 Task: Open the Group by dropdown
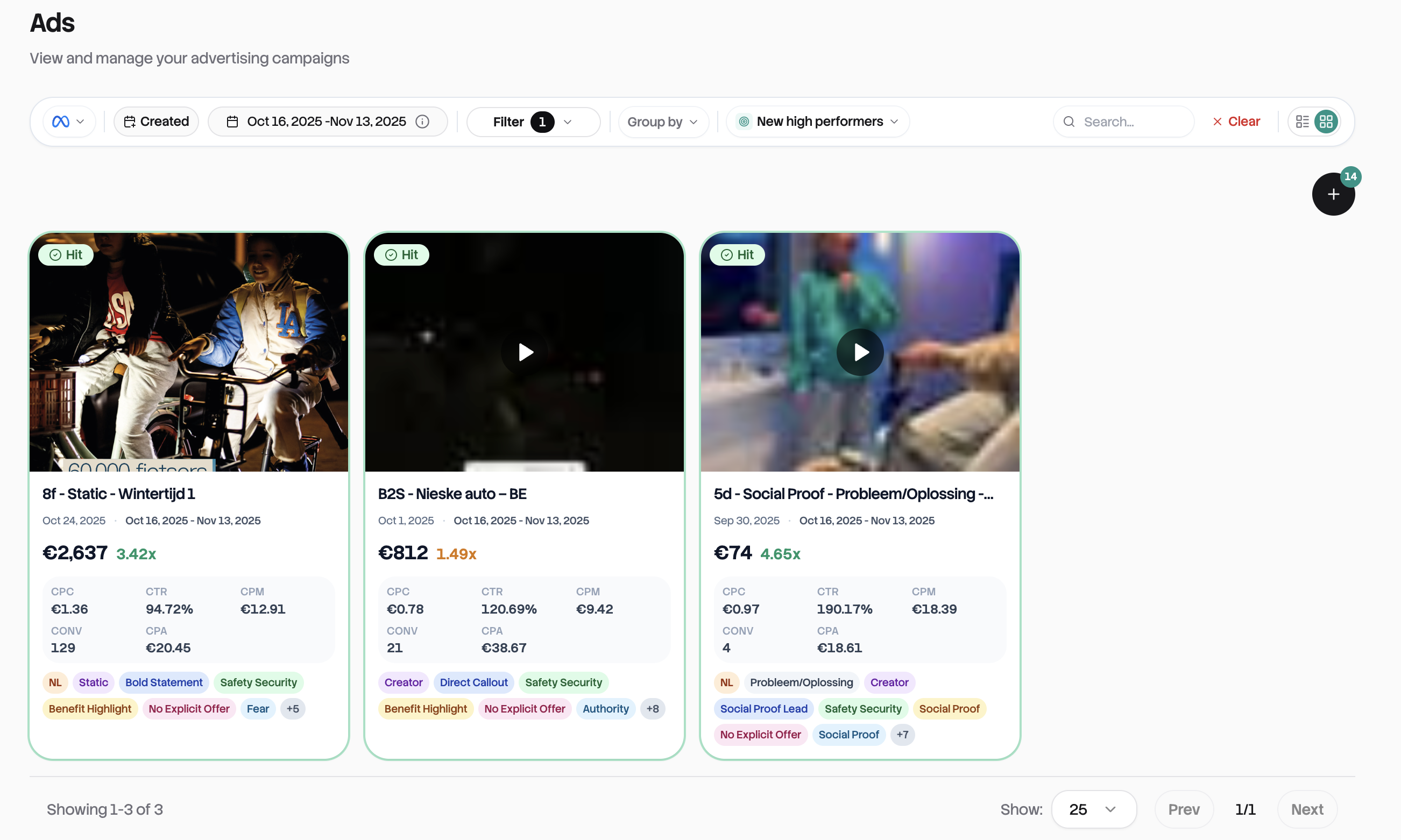click(x=662, y=122)
